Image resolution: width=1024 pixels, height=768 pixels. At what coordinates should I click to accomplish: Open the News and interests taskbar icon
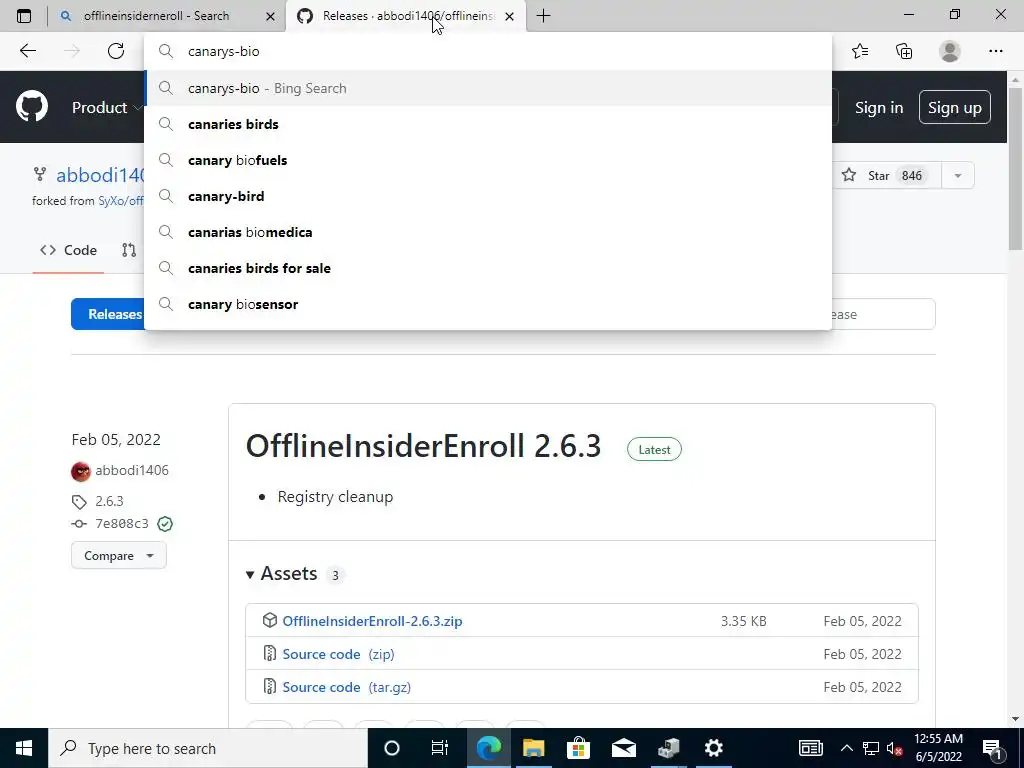coord(810,748)
